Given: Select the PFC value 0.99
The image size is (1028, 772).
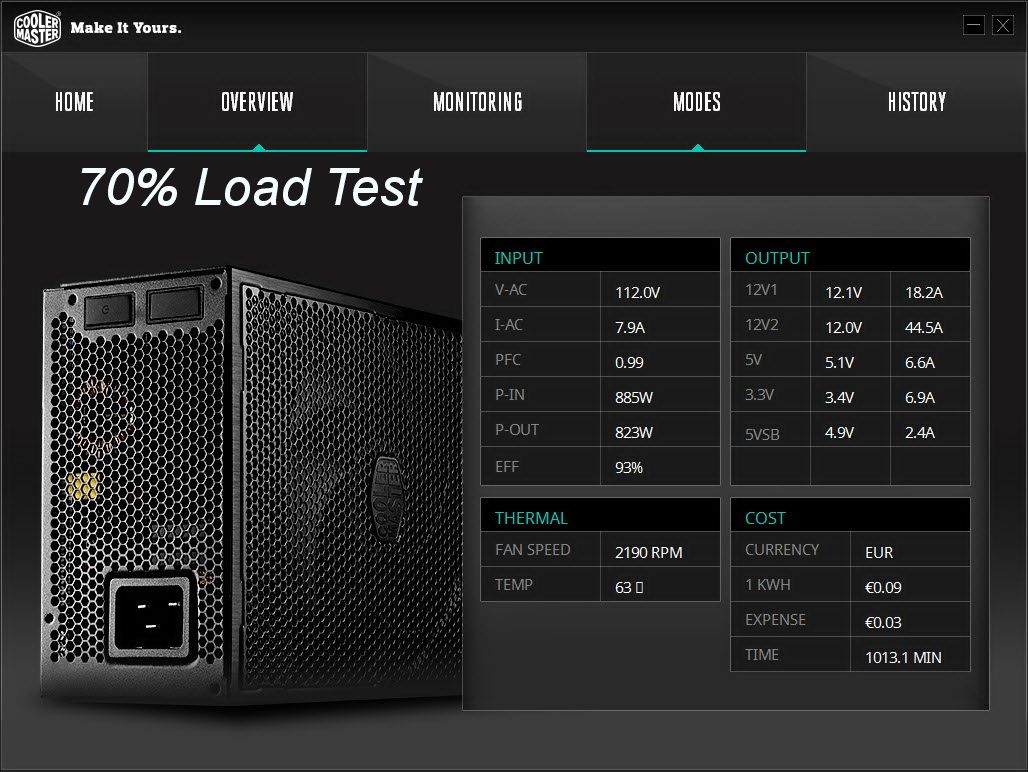Looking at the screenshot, I should (629, 362).
